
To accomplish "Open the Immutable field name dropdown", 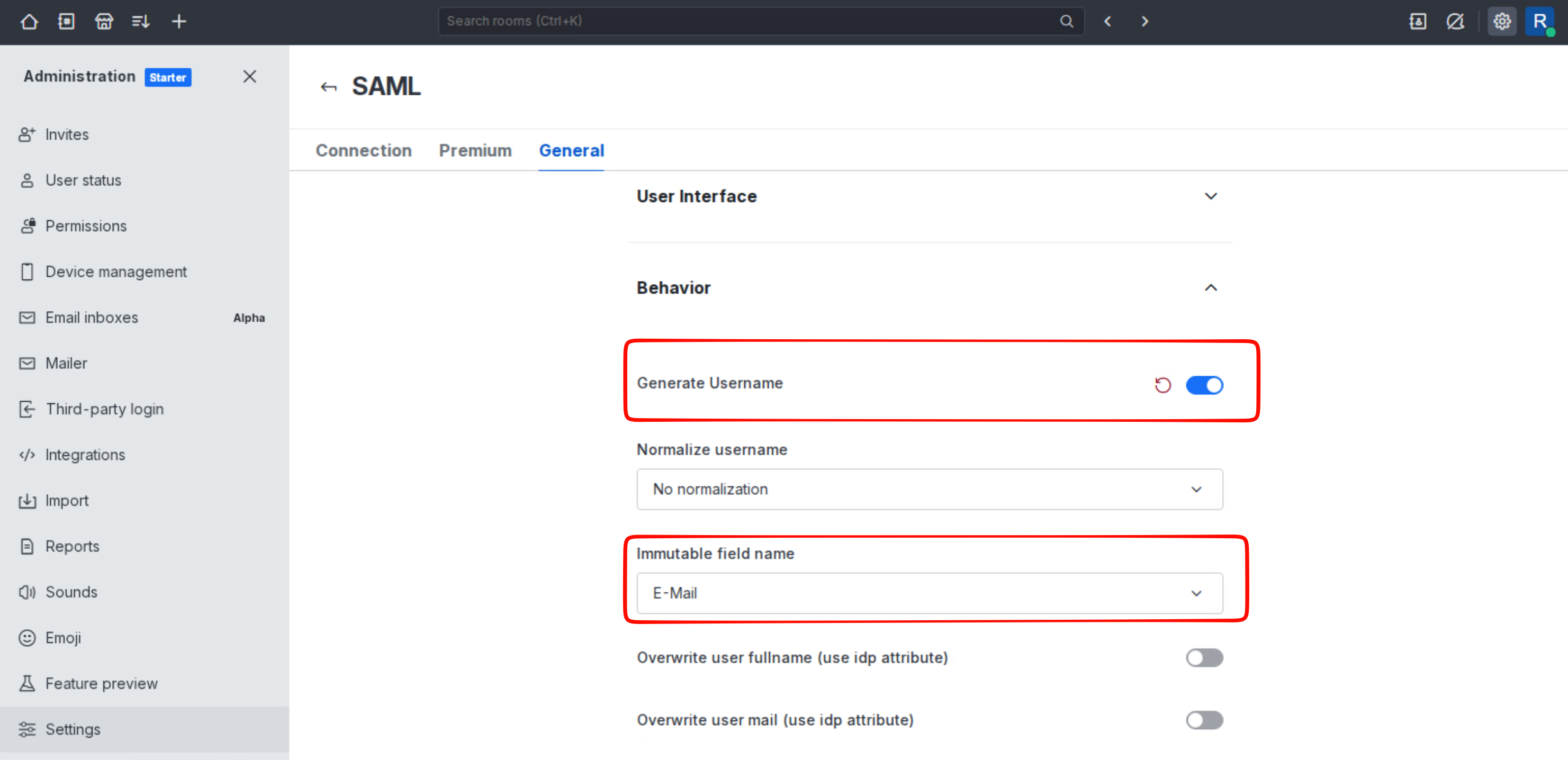I will coord(930,593).
